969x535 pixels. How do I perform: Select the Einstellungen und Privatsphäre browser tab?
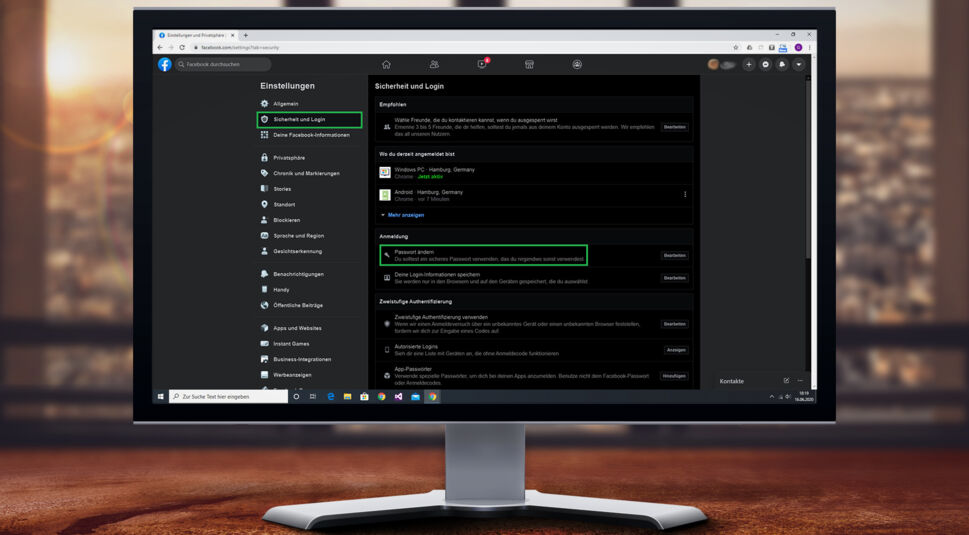click(x=197, y=35)
